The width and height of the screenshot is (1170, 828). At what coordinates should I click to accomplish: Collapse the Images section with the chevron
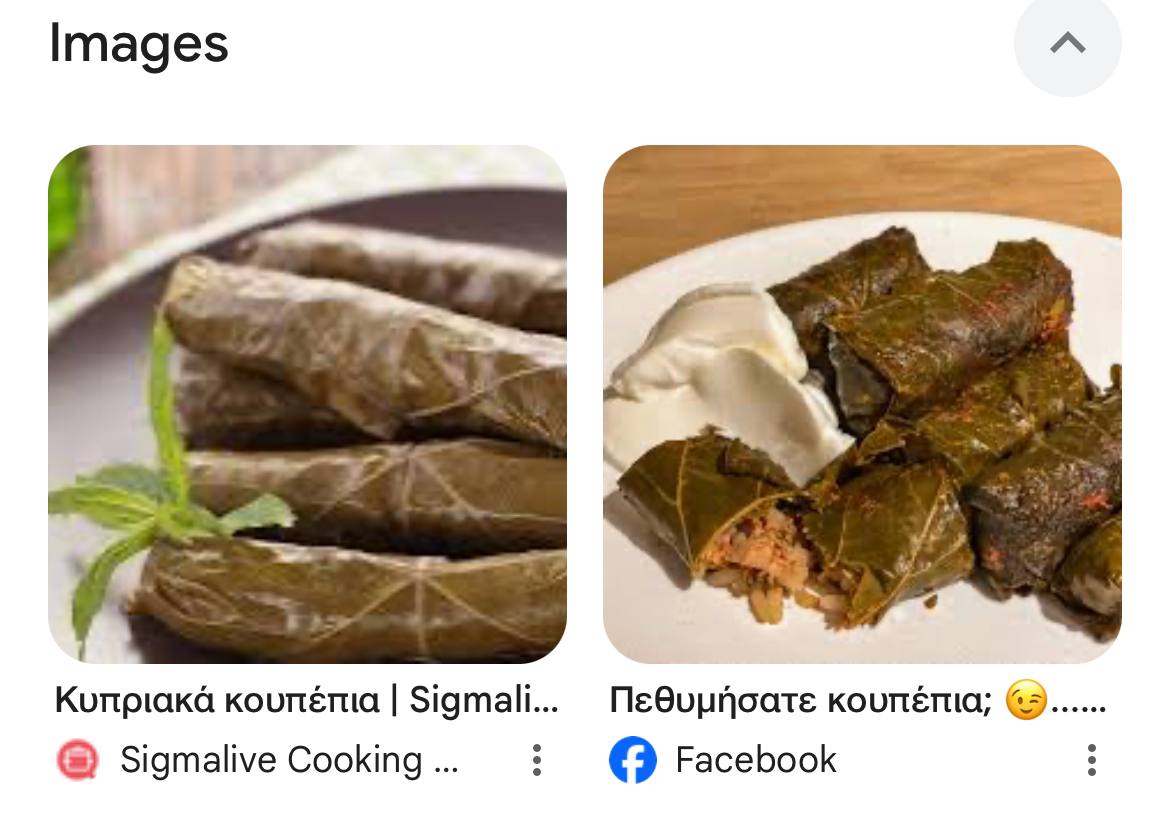coord(1067,43)
